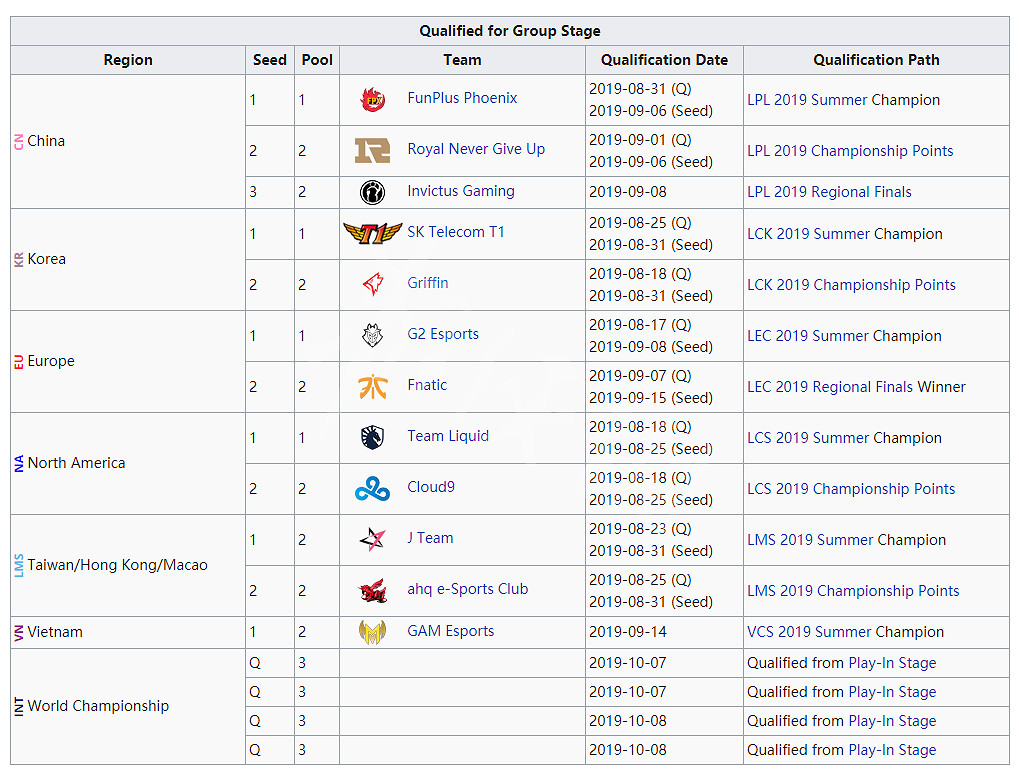The width and height of the screenshot is (1019, 774).
Task: Open the J Team link
Action: 430,538
